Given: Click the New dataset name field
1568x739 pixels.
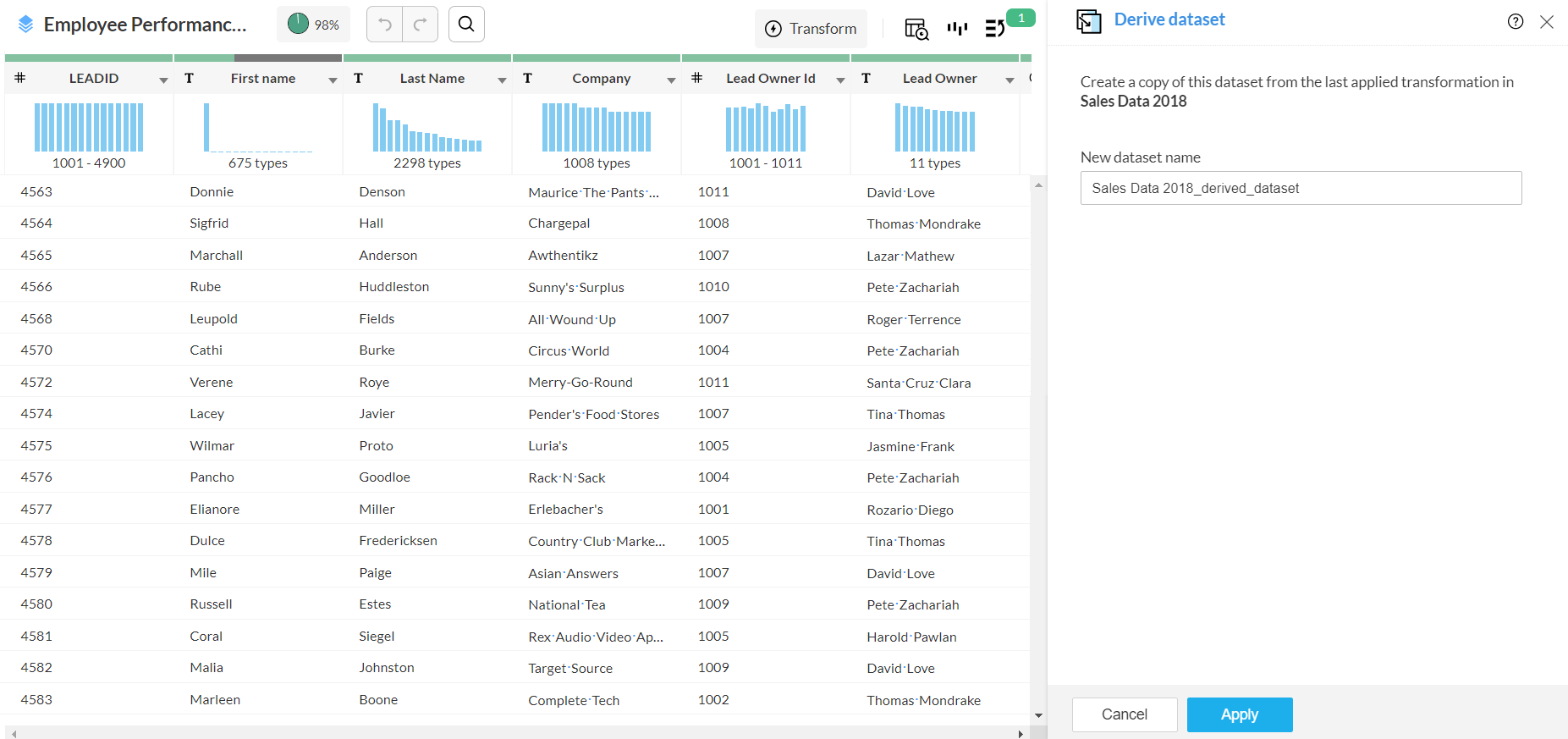Looking at the screenshot, I should (1300, 188).
